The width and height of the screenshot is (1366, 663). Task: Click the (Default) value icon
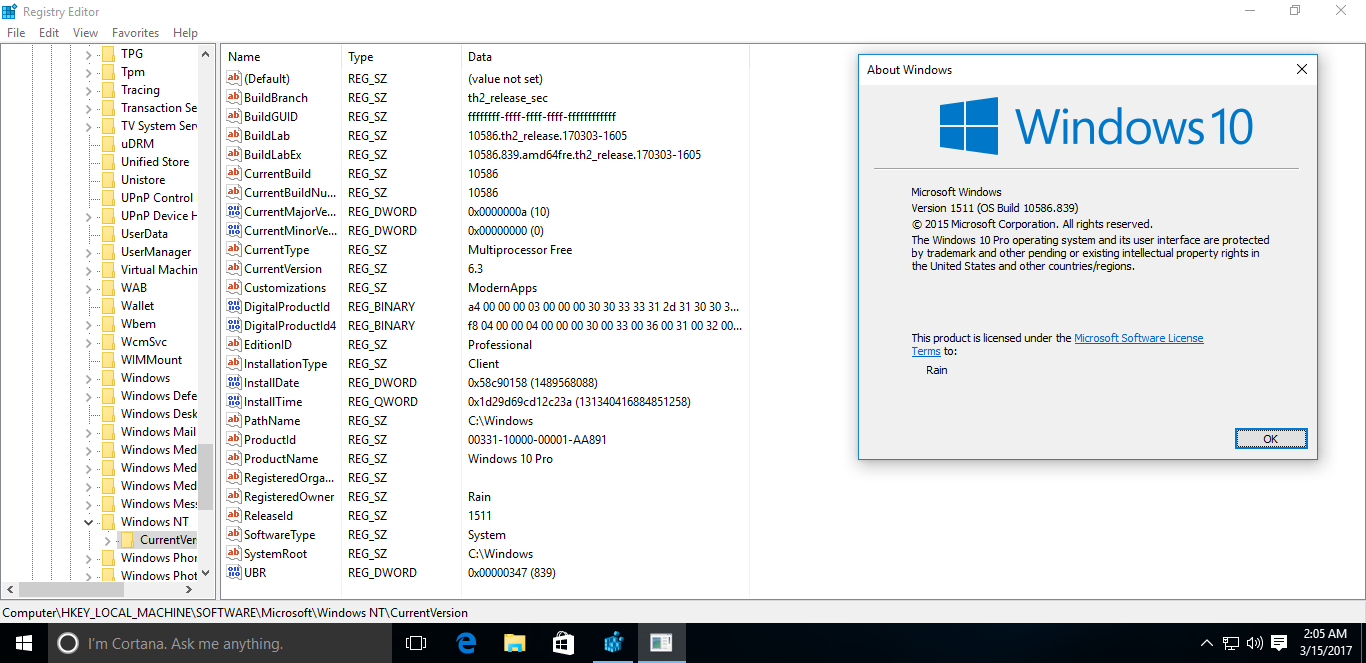pyautogui.click(x=234, y=79)
